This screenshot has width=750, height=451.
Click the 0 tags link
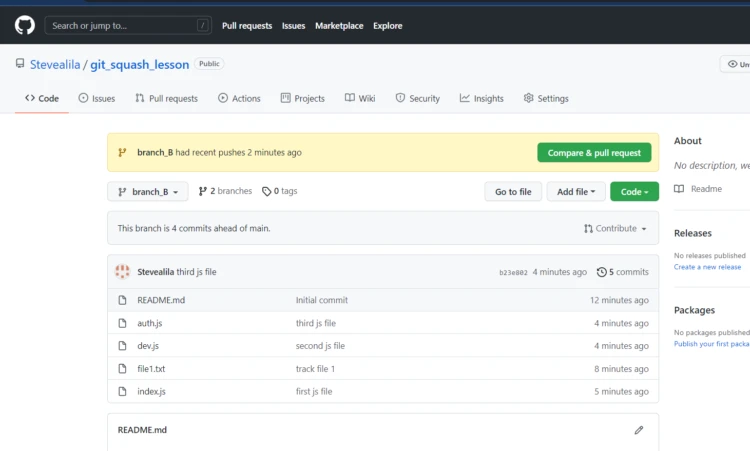click(x=280, y=191)
